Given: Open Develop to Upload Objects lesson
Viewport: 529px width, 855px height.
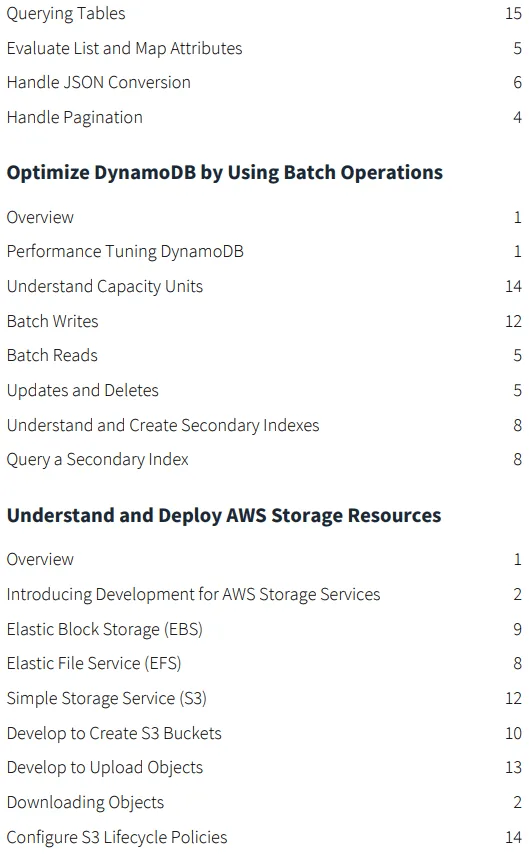Looking at the screenshot, I should (105, 768).
